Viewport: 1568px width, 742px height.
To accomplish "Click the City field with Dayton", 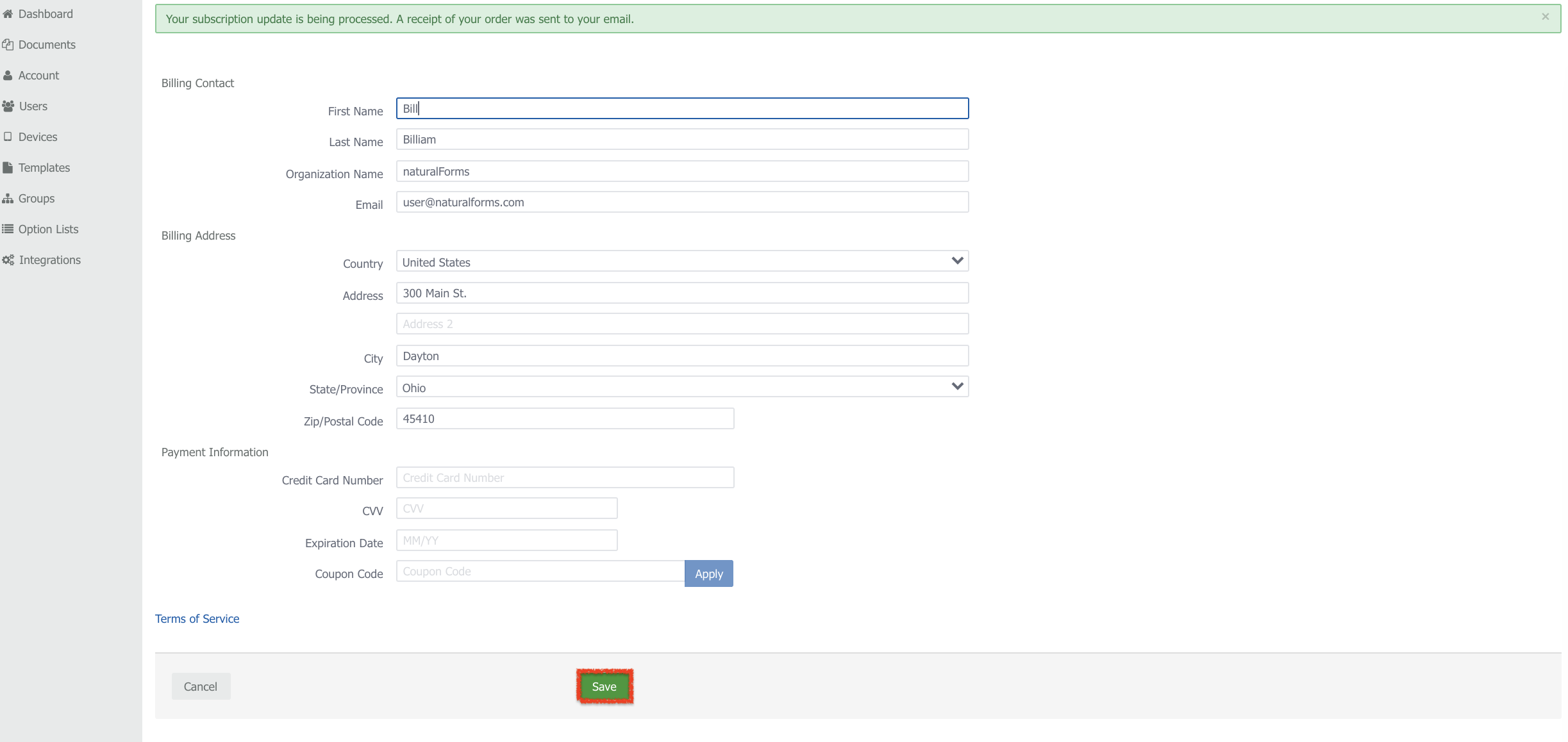I will tap(682, 356).
